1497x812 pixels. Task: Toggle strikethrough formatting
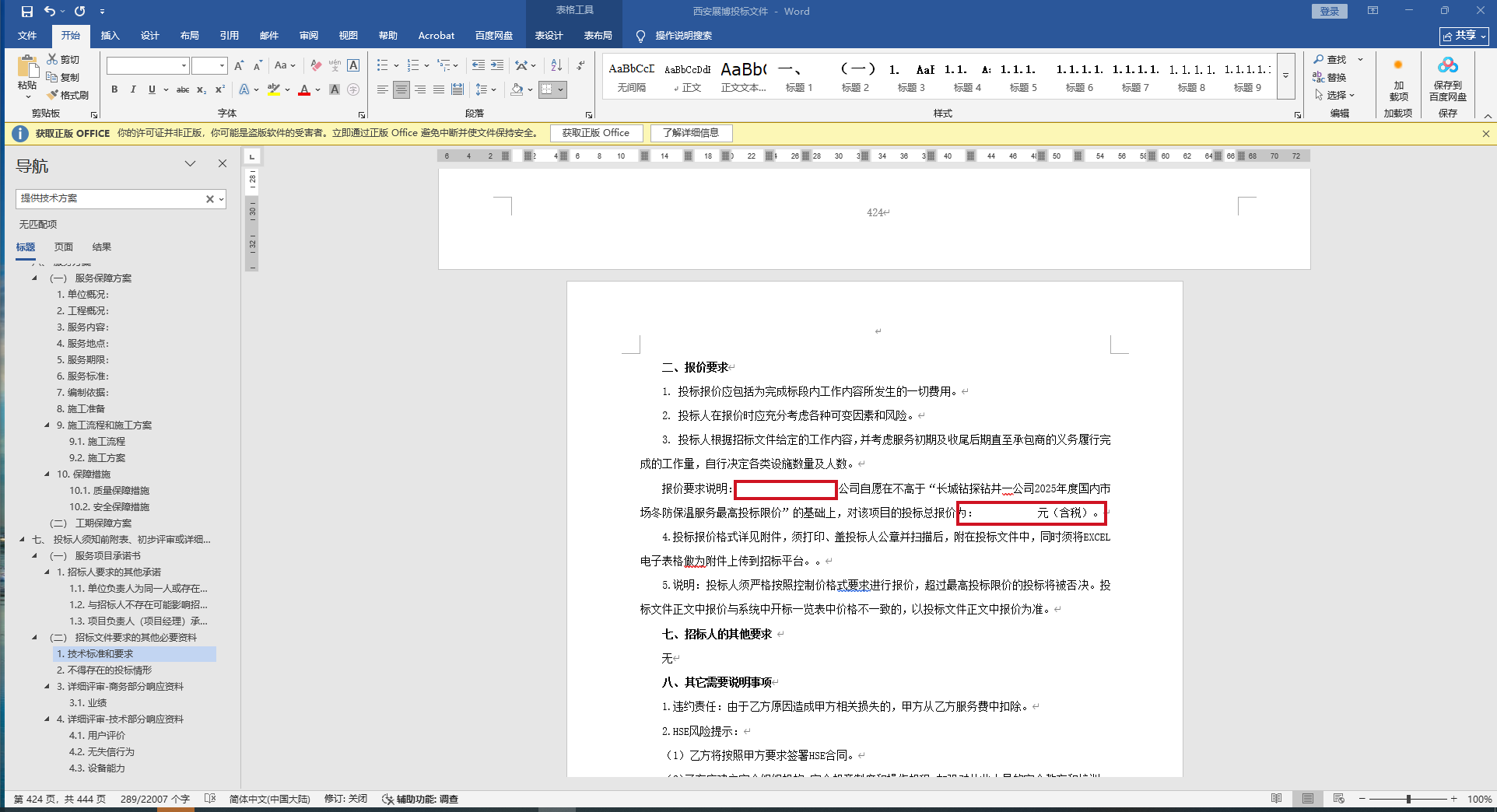pos(183,90)
